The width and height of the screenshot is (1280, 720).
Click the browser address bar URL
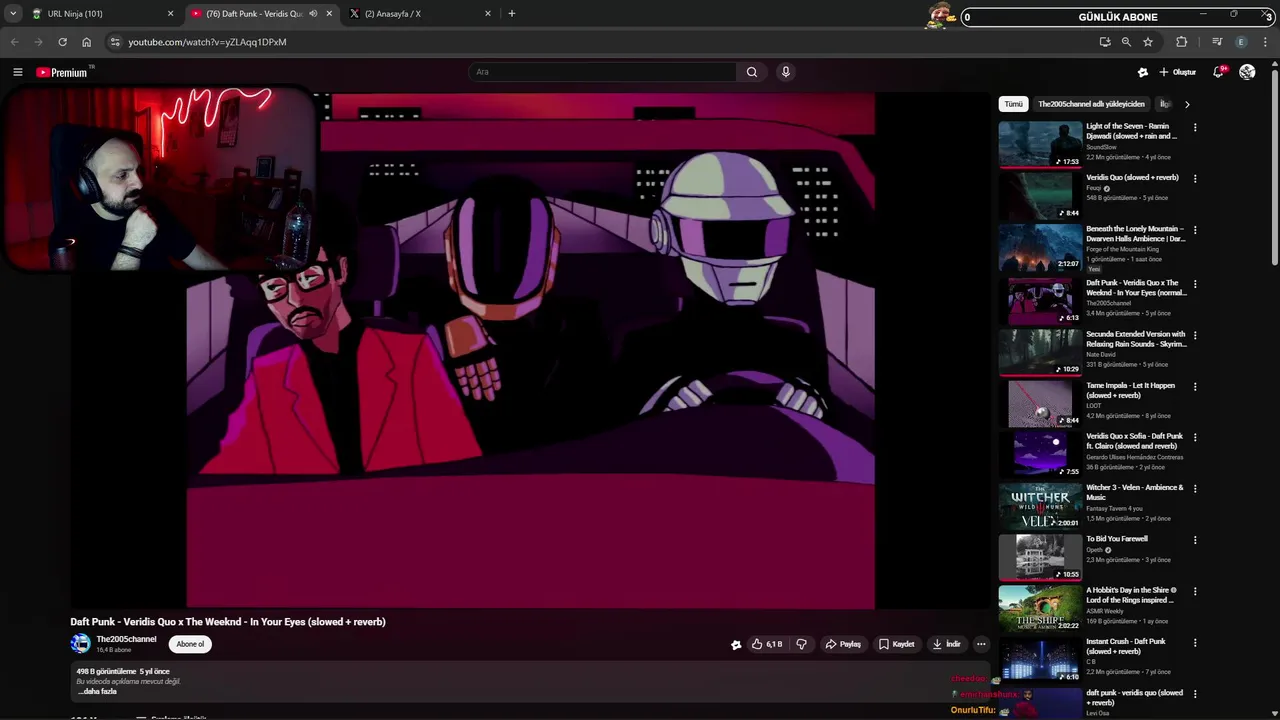point(207,42)
